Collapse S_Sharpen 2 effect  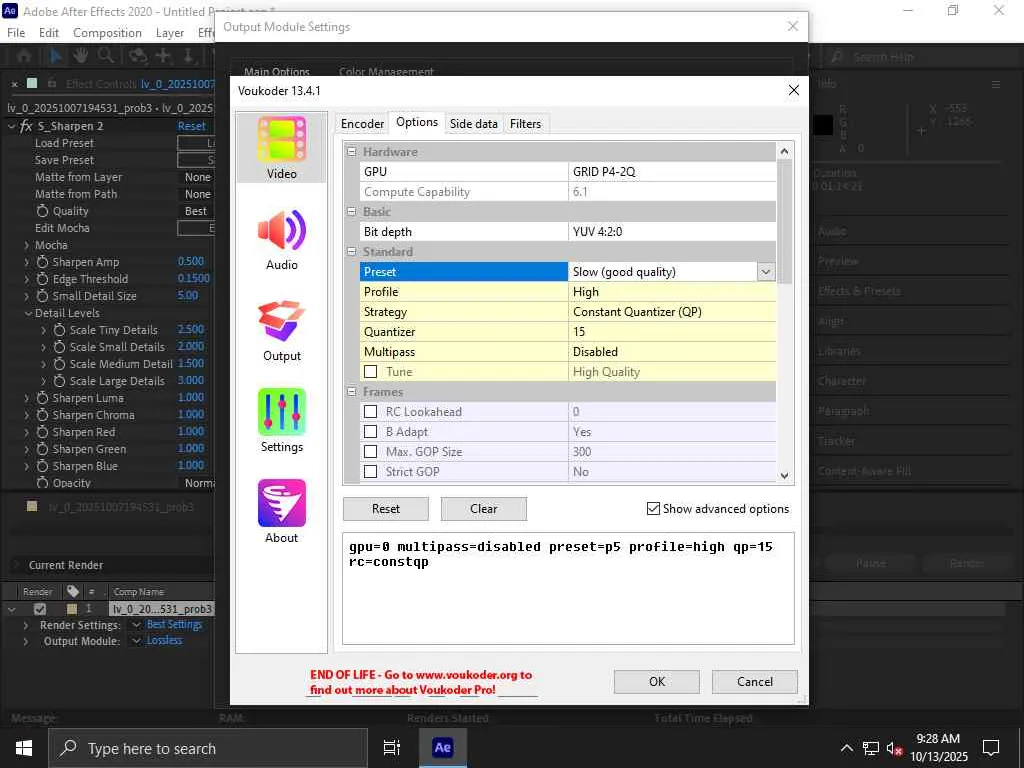pos(11,126)
